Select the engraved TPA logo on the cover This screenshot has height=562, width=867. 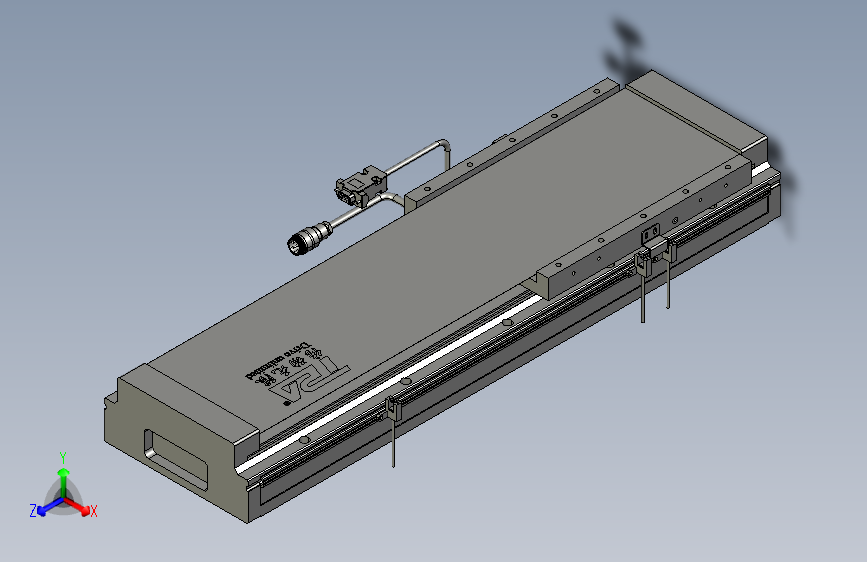(x=299, y=373)
